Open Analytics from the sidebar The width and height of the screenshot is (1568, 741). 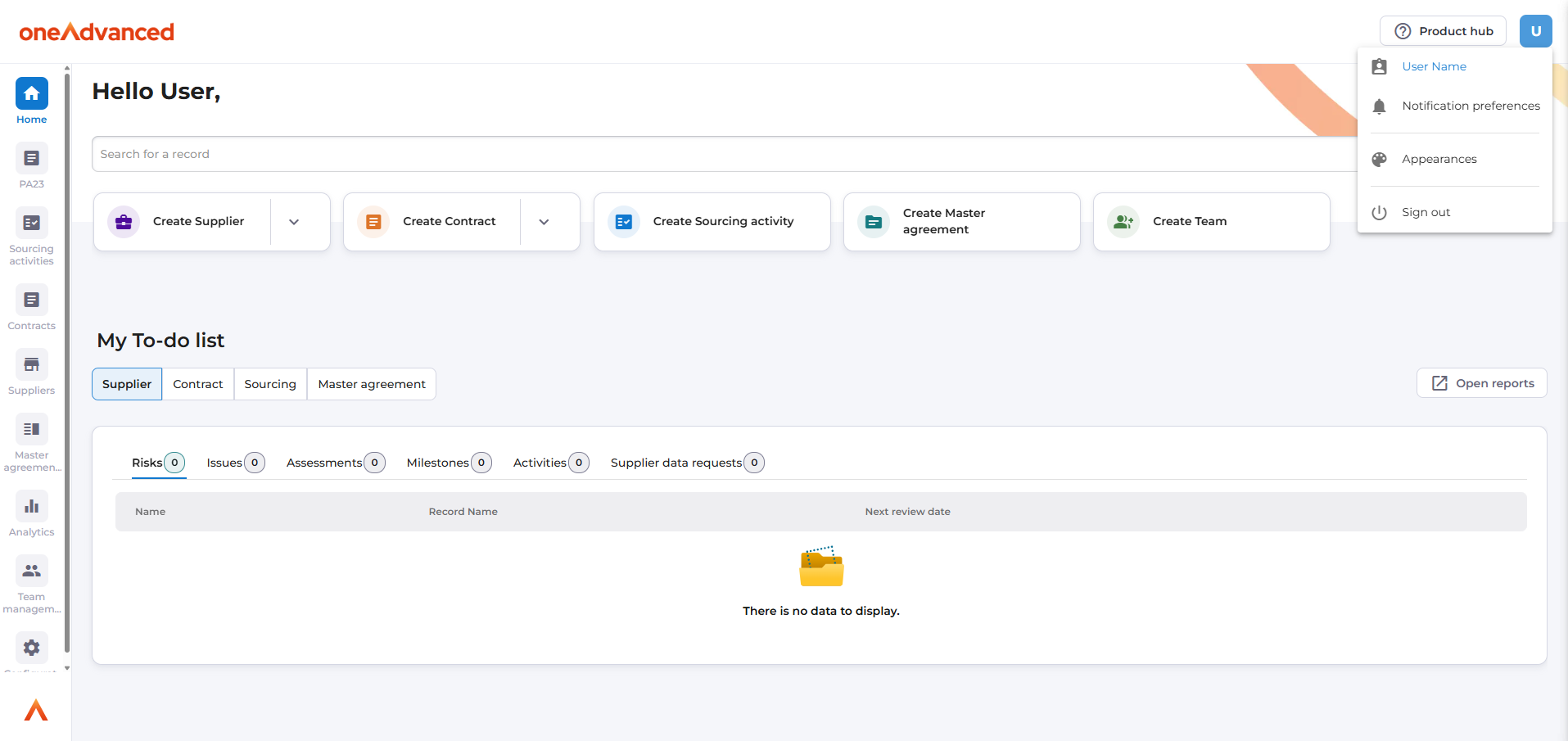[31, 507]
